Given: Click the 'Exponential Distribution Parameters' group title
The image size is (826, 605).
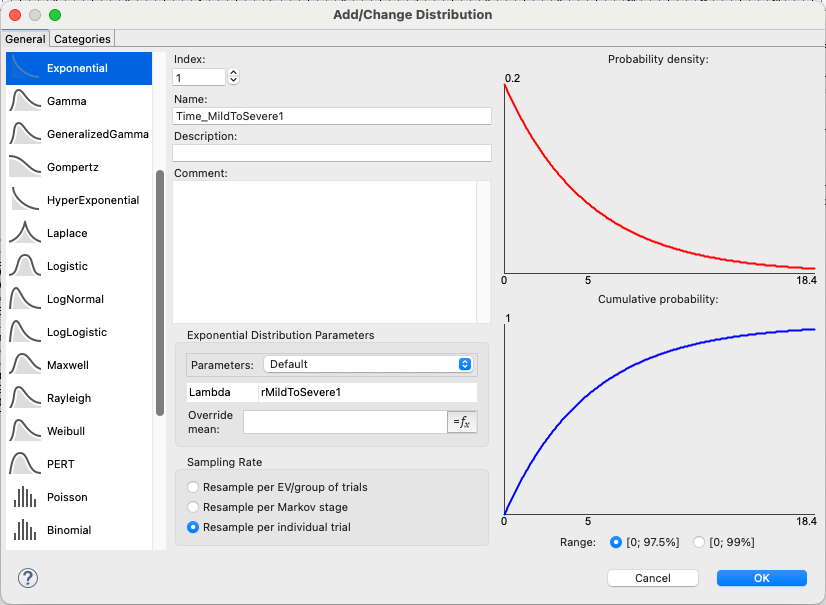Looking at the screenshot, I should tap(281, 335).
